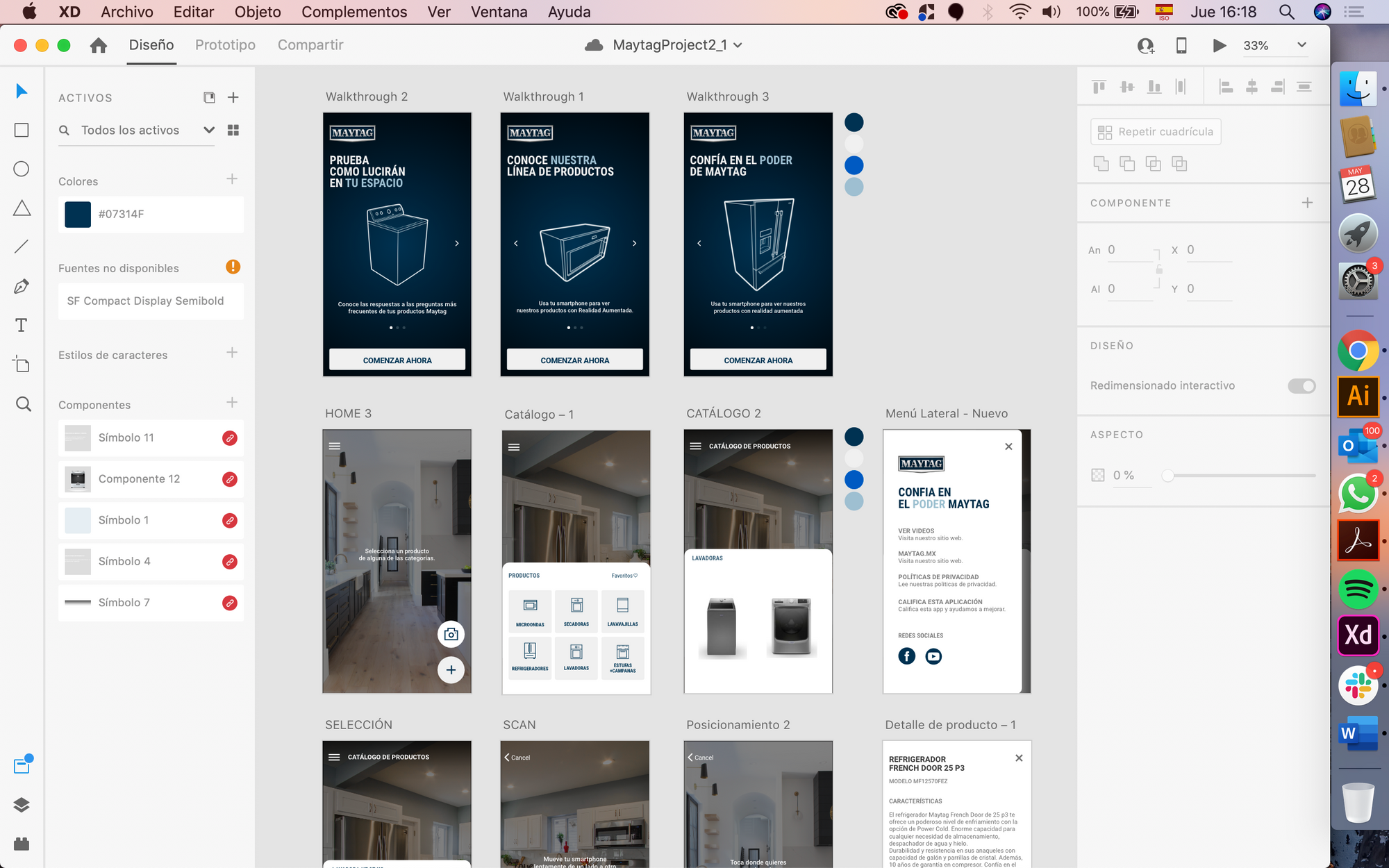Click COMENZAR AHORA on Walkthrough 2
The height and width of the screenshot is (868, 1389).
pyautogui.click(x=397, y=360)
